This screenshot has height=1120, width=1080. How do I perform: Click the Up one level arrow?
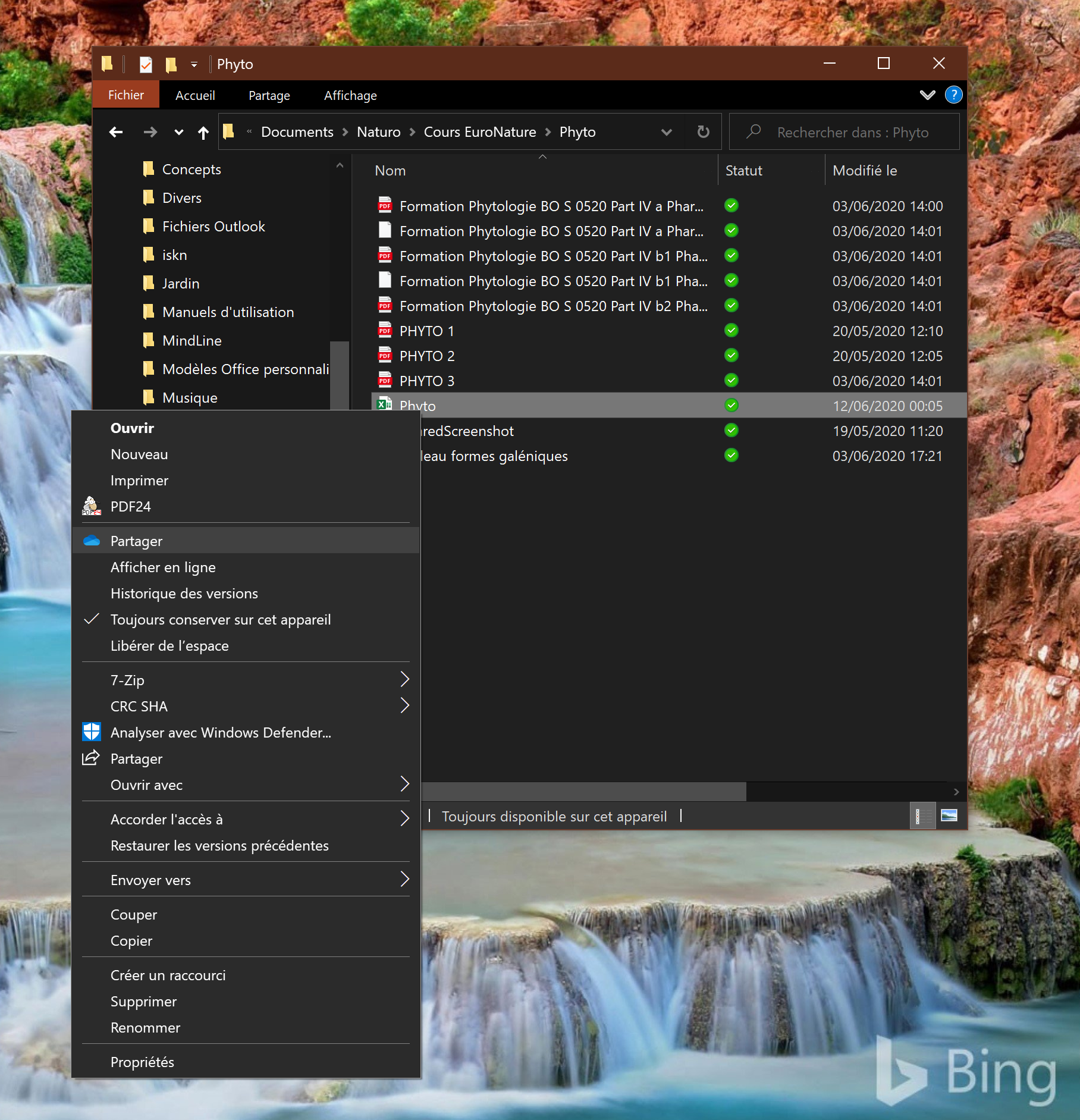pyautogui.click(x=203, y=132)
